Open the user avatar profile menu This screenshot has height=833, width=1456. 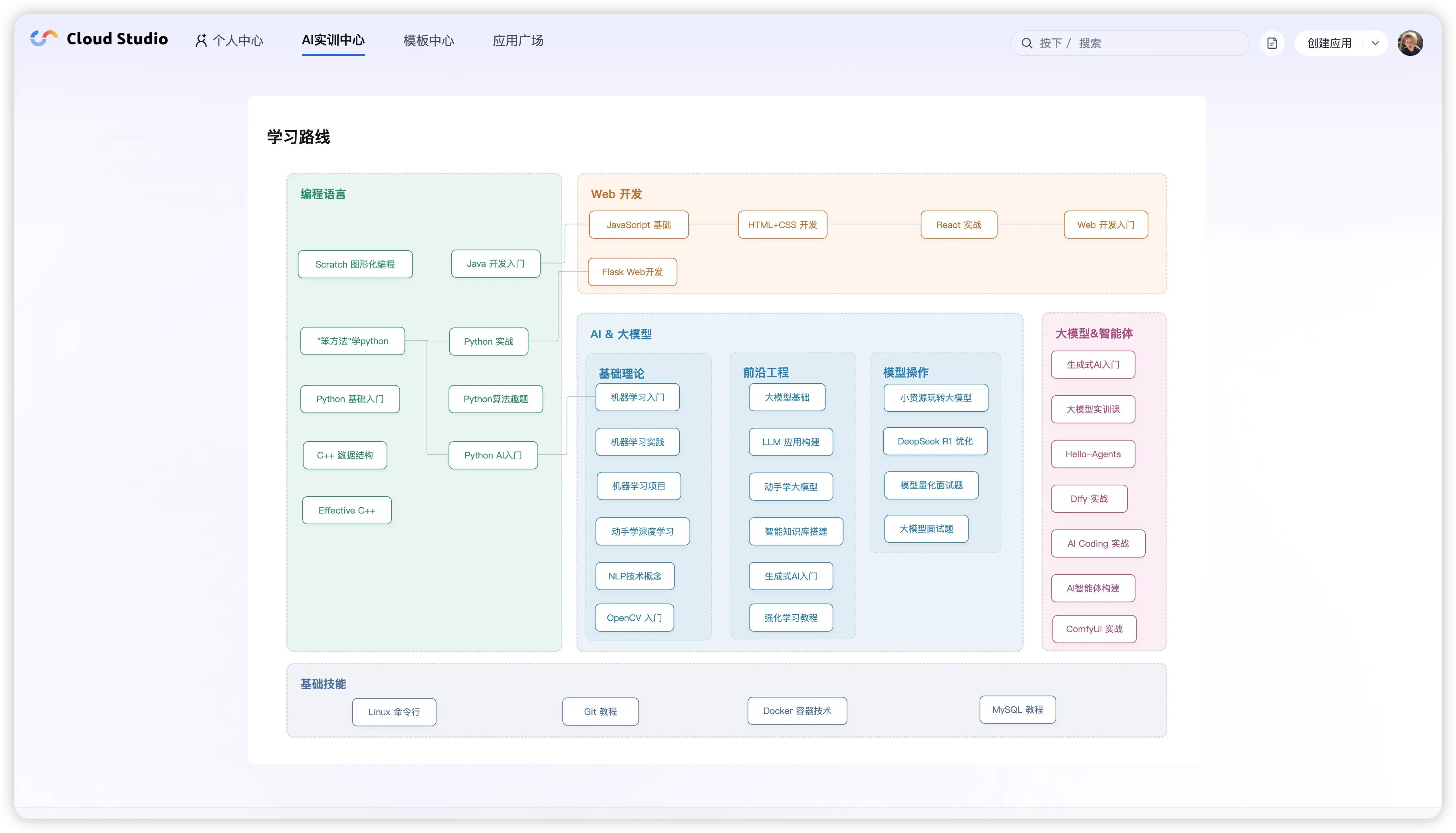[x=1410, y=43]
